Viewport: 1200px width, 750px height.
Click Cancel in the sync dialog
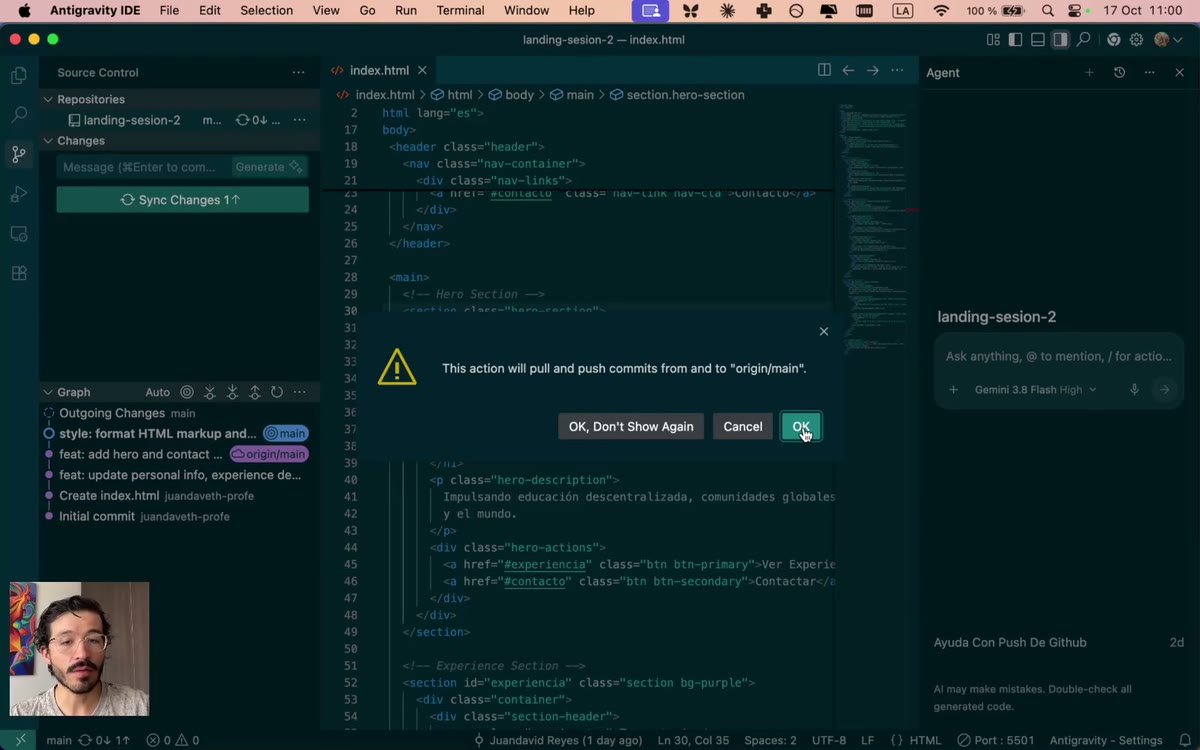tap(742, 427)
